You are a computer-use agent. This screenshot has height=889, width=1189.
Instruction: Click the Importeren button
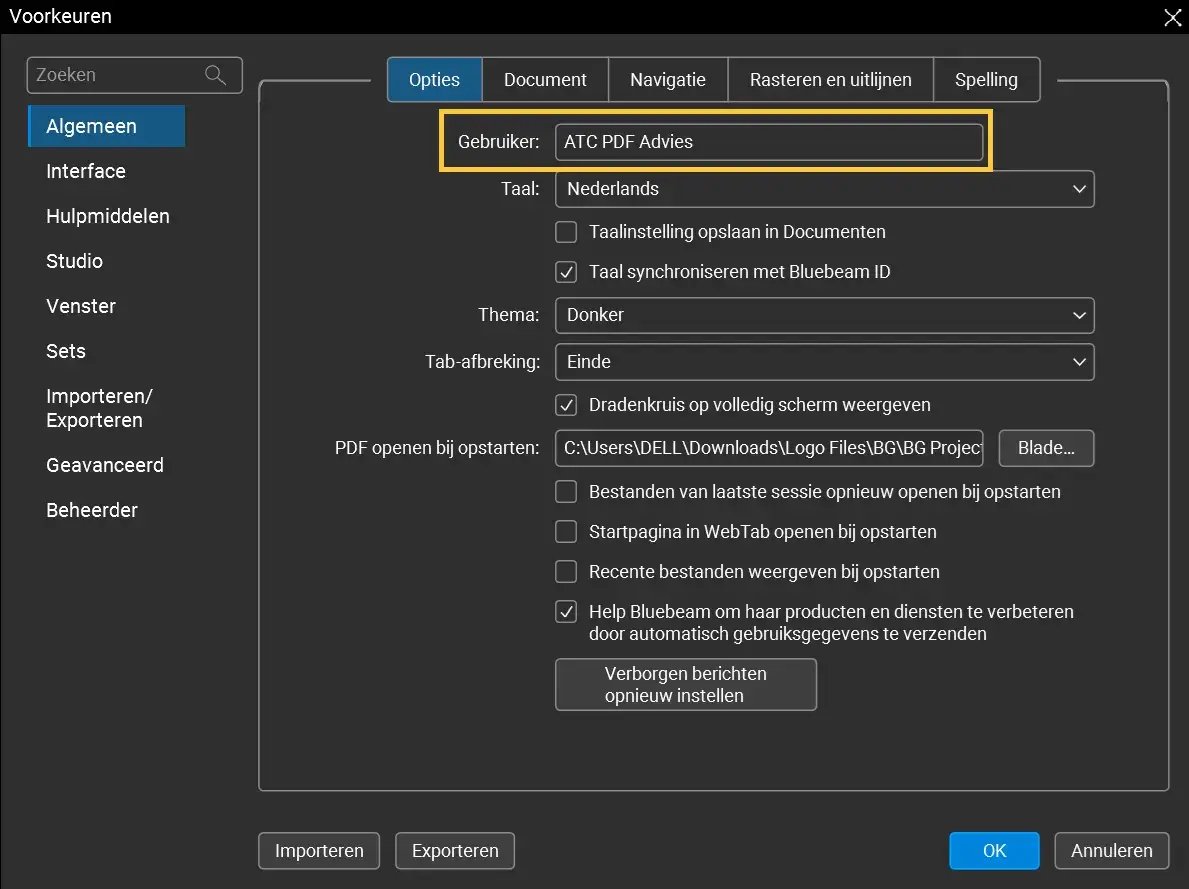pyautogui.click(x=319, y=851)
